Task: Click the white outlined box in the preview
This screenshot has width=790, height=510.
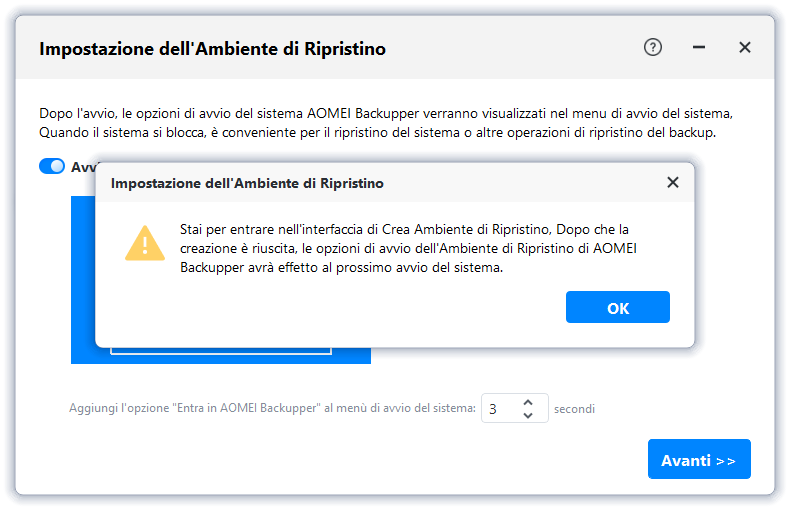Action: click(220, 350)
